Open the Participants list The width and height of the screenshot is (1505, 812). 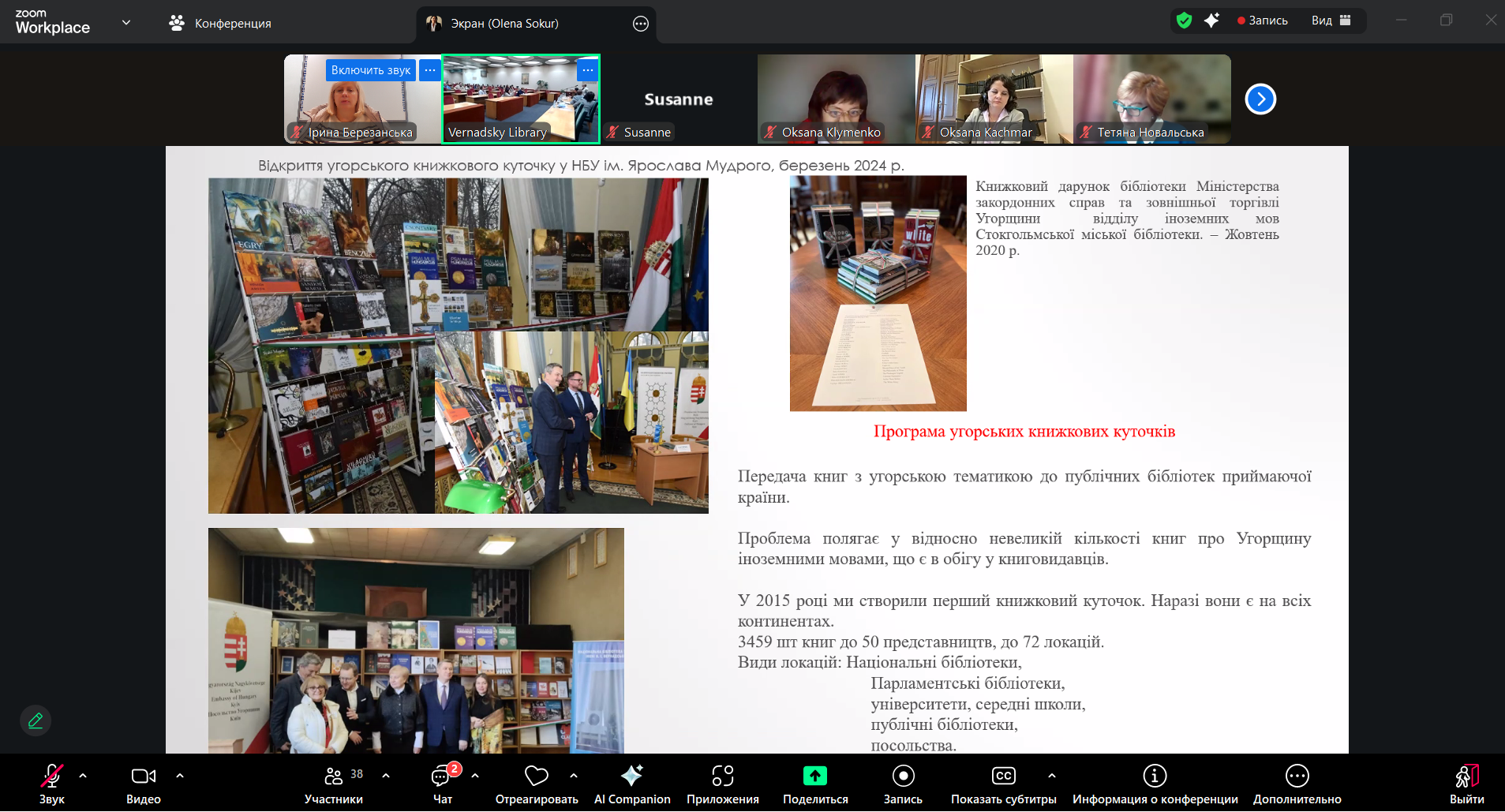pos(334,784)
